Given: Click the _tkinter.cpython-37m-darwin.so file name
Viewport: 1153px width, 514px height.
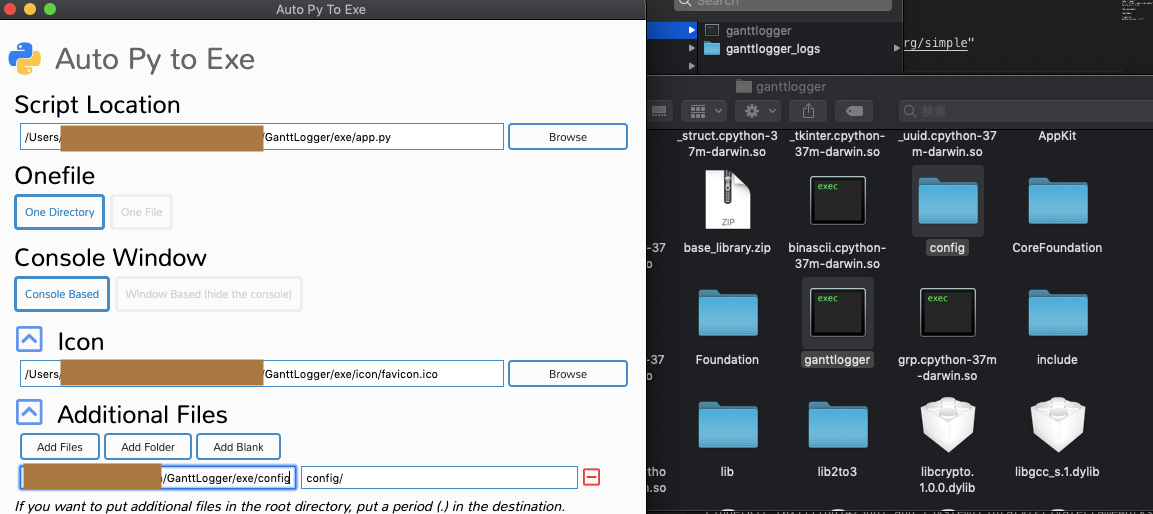Looking at the screenshot, I should point(838,144).
